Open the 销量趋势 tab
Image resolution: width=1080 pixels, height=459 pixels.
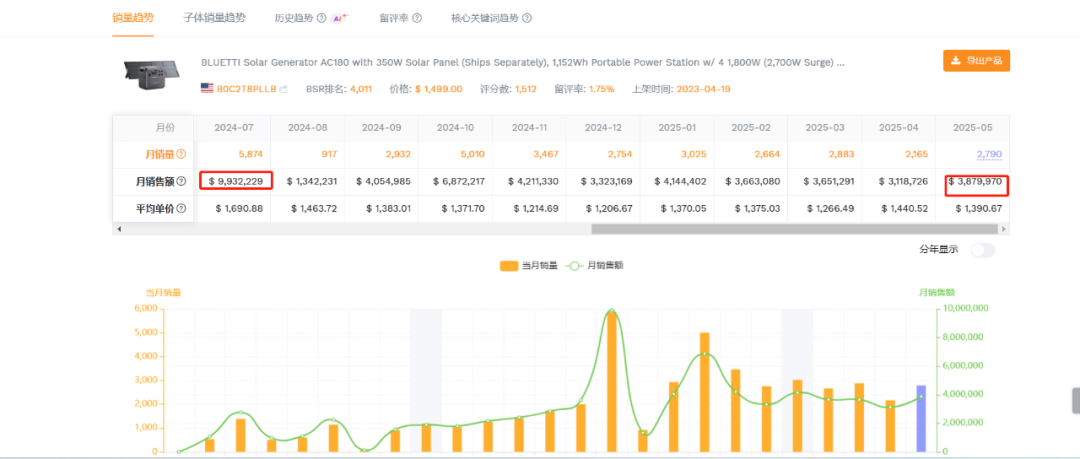pos(133,18)
